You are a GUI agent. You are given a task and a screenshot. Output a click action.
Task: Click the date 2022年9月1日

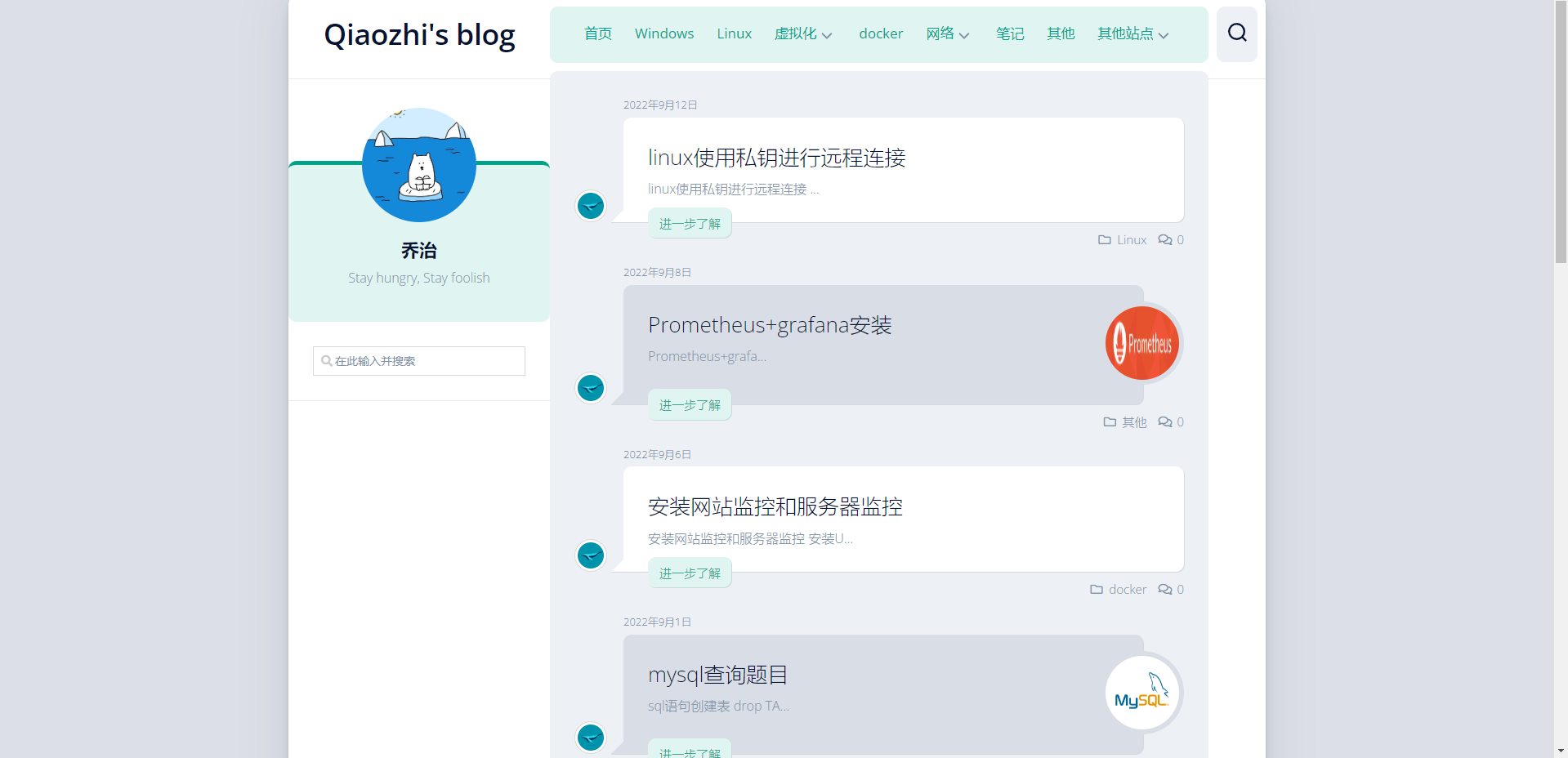(657, 622)
